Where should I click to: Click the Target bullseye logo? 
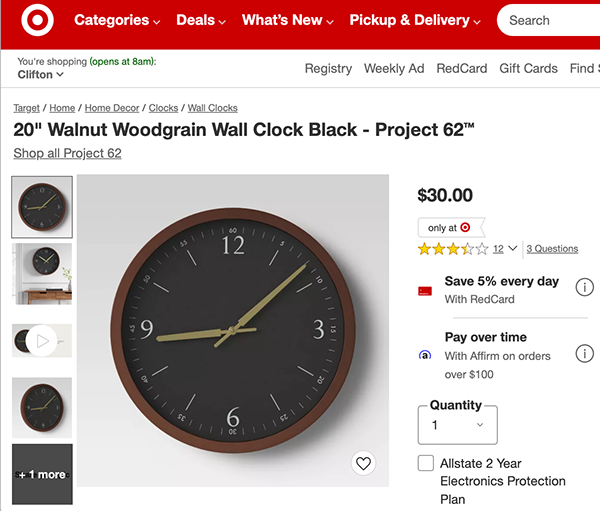[37, 21]
